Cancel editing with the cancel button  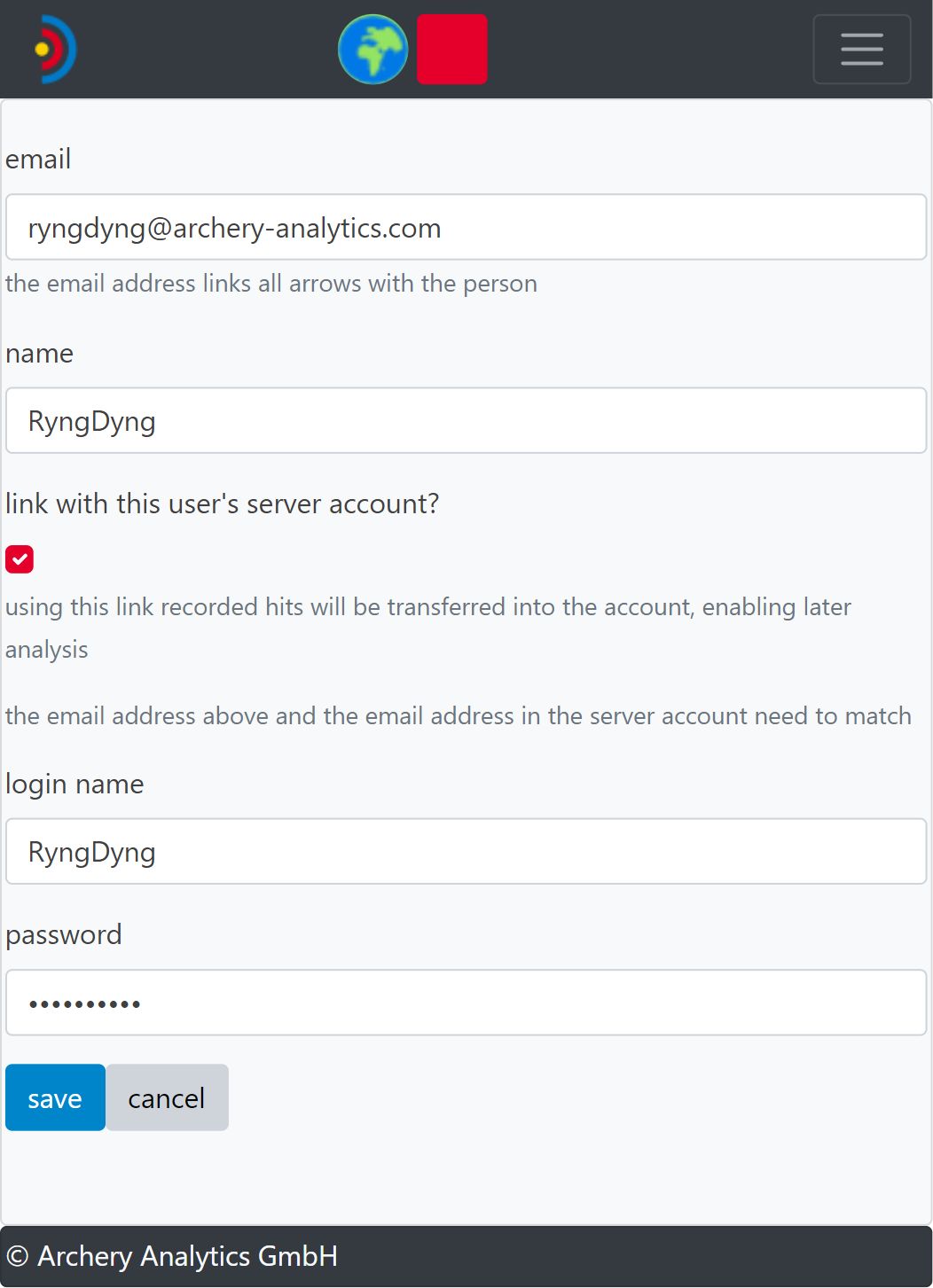(x=167, y=1098)
